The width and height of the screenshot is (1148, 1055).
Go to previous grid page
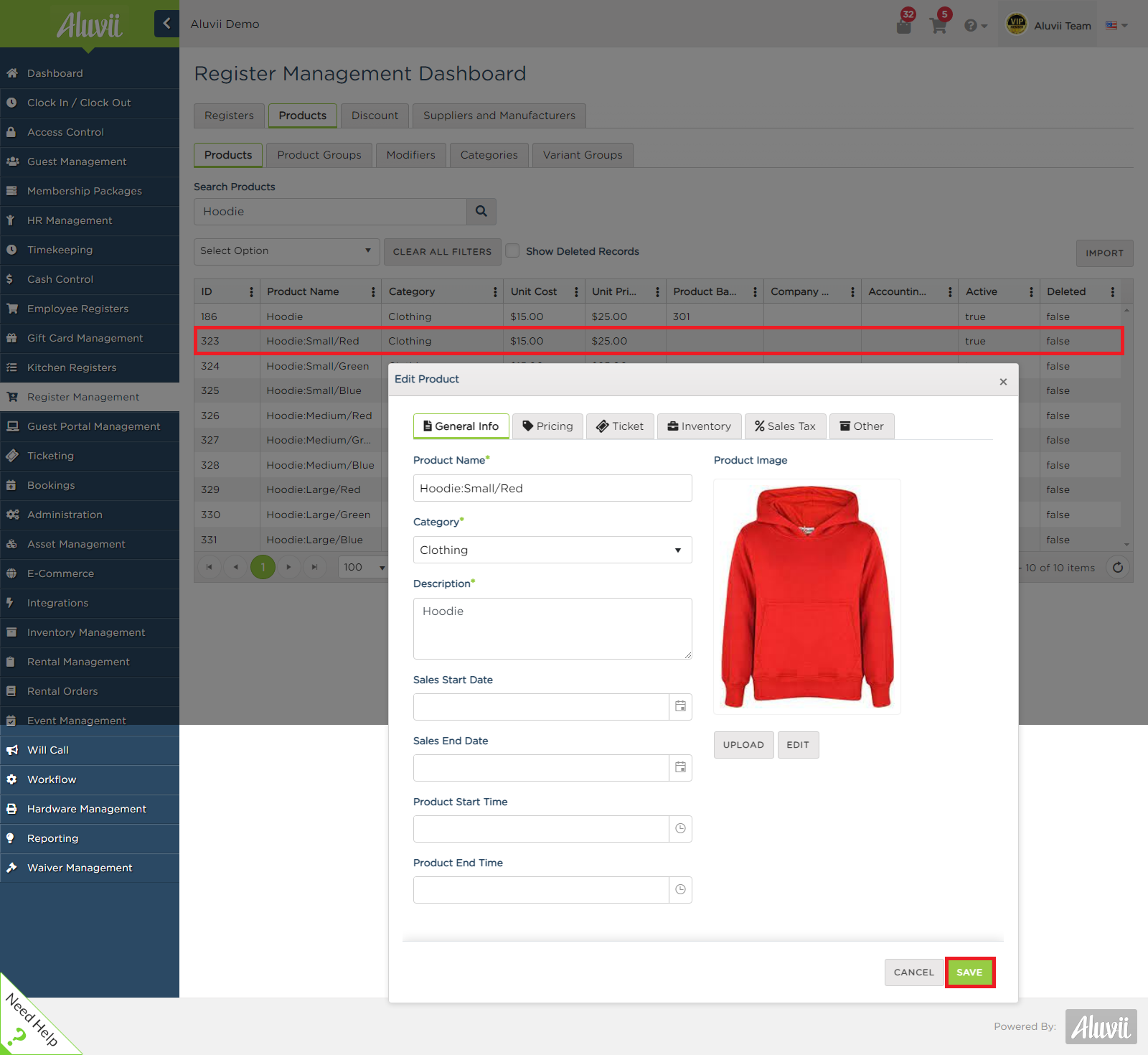pyautogui.click(x=235, y=567)
